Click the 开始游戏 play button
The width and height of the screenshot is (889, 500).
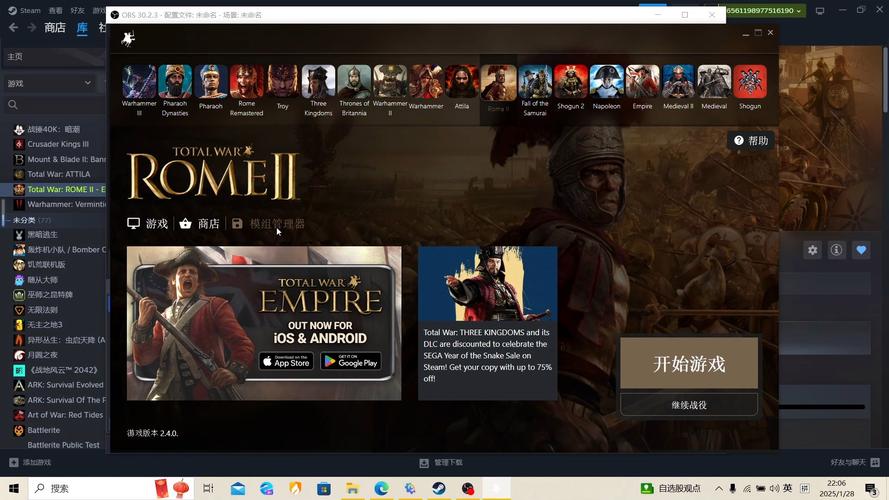689,363
